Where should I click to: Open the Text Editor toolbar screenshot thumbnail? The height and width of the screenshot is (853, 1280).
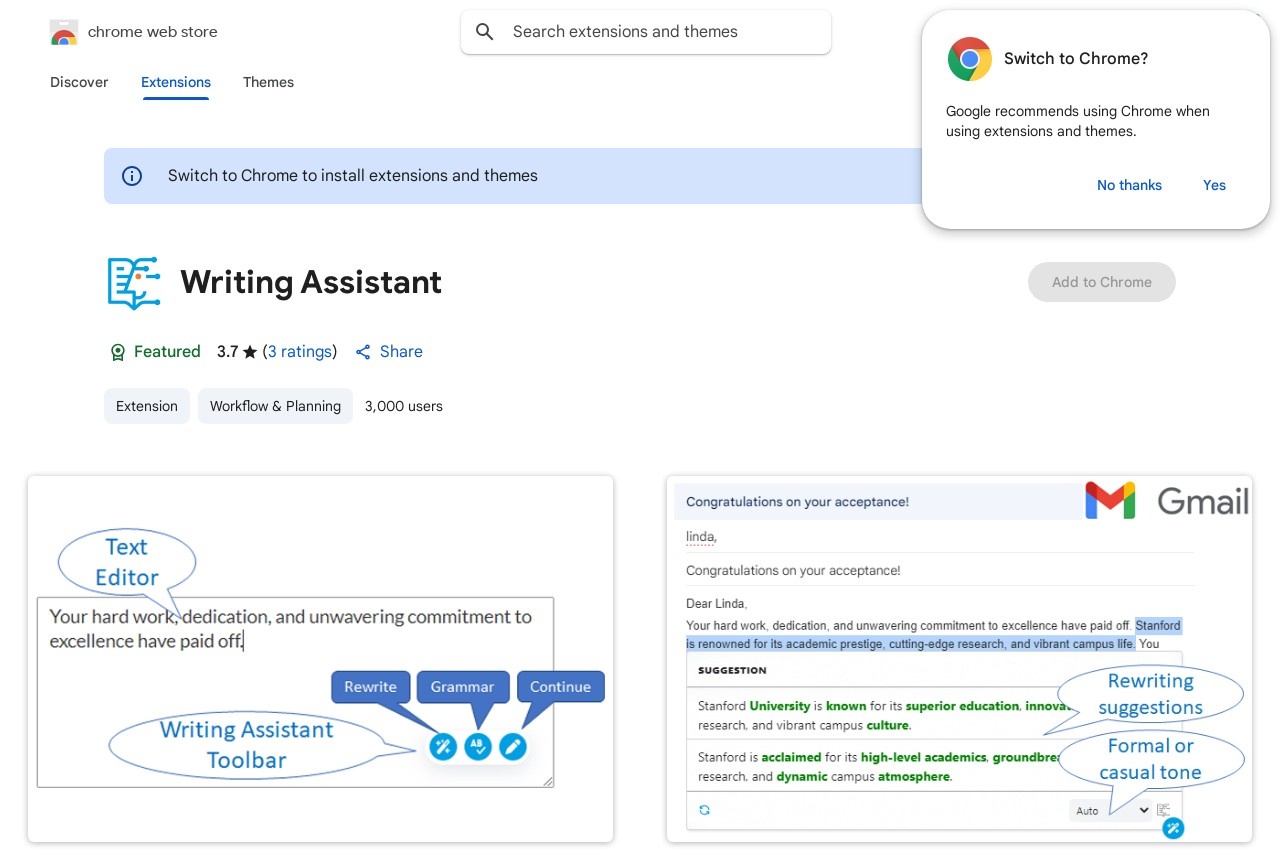320,659
